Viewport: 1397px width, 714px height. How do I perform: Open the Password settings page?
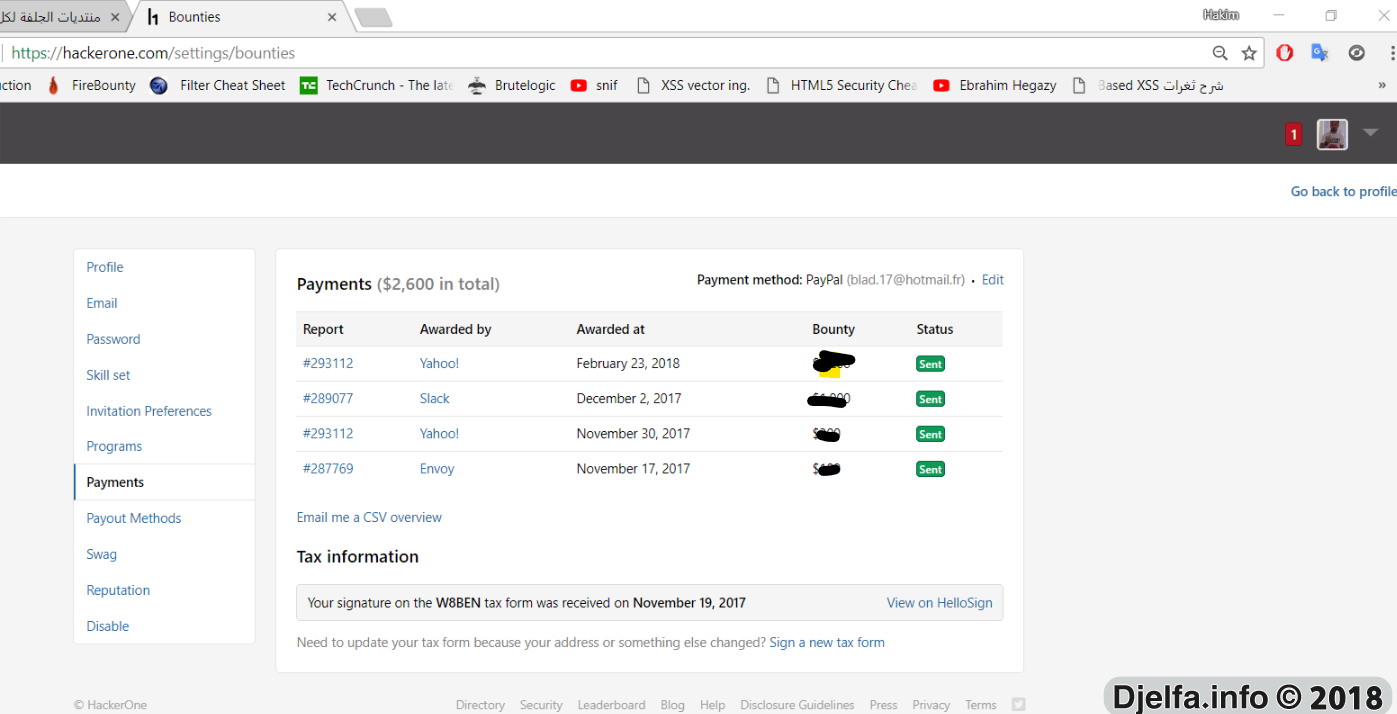pos(113,339)
